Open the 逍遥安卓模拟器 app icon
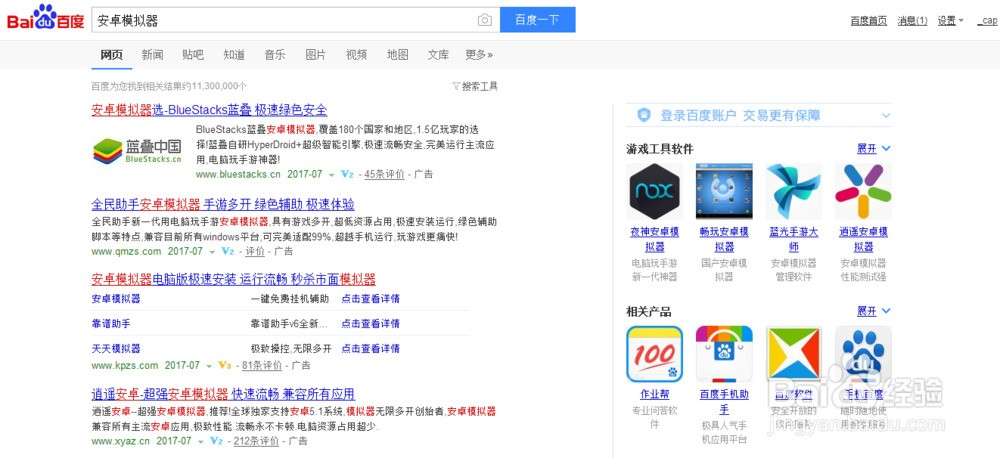The image size is (1000, 458). [863, 191]
